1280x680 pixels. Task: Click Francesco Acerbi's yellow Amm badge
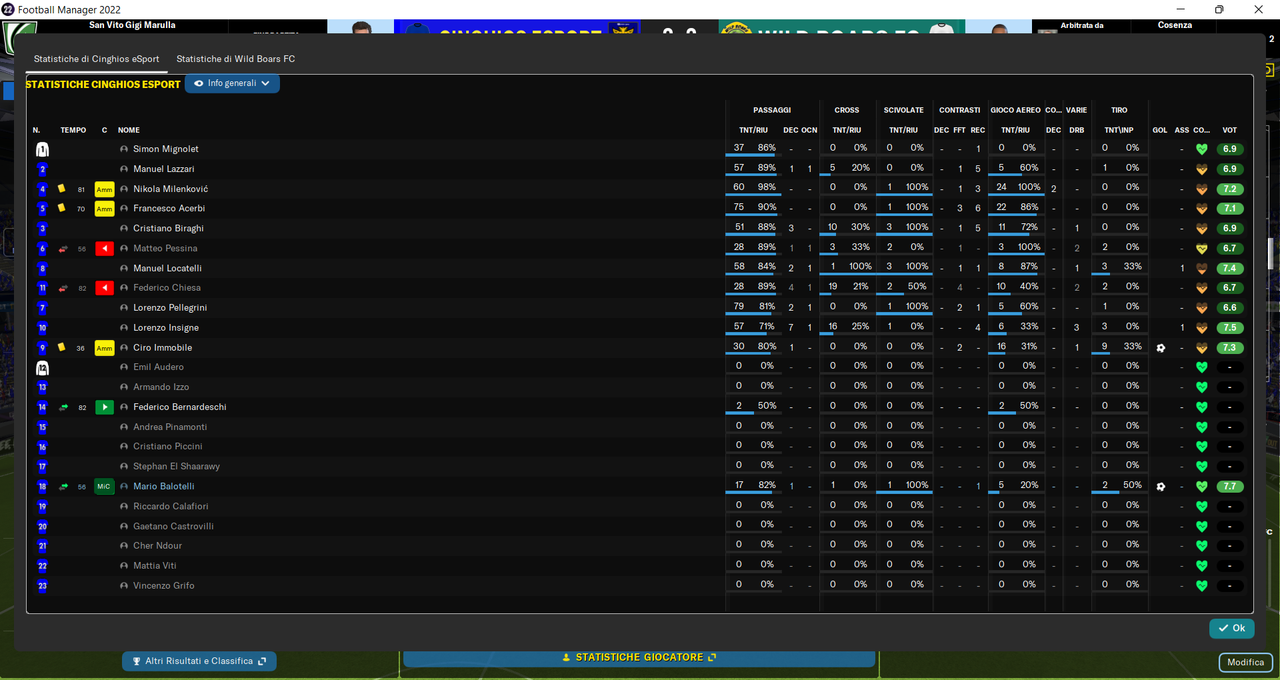(104, 209)
